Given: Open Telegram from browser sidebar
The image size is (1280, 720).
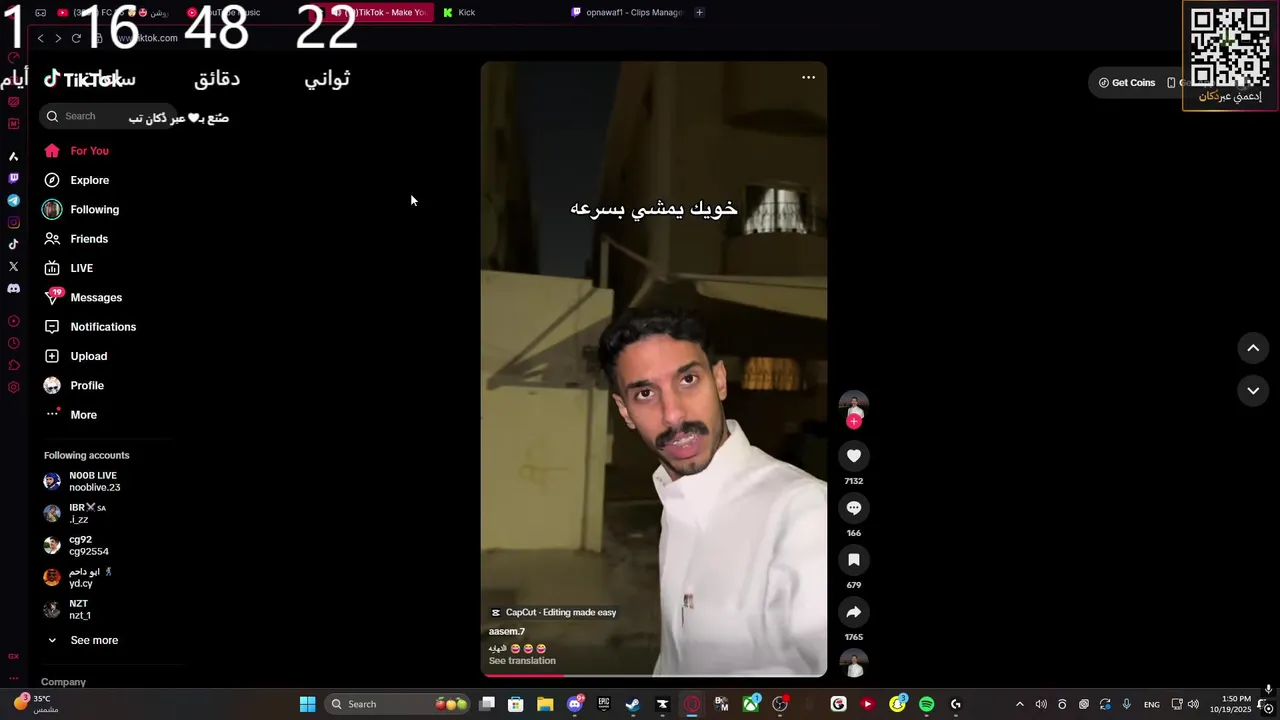Looking at the screenshot, I should point(13,200).
